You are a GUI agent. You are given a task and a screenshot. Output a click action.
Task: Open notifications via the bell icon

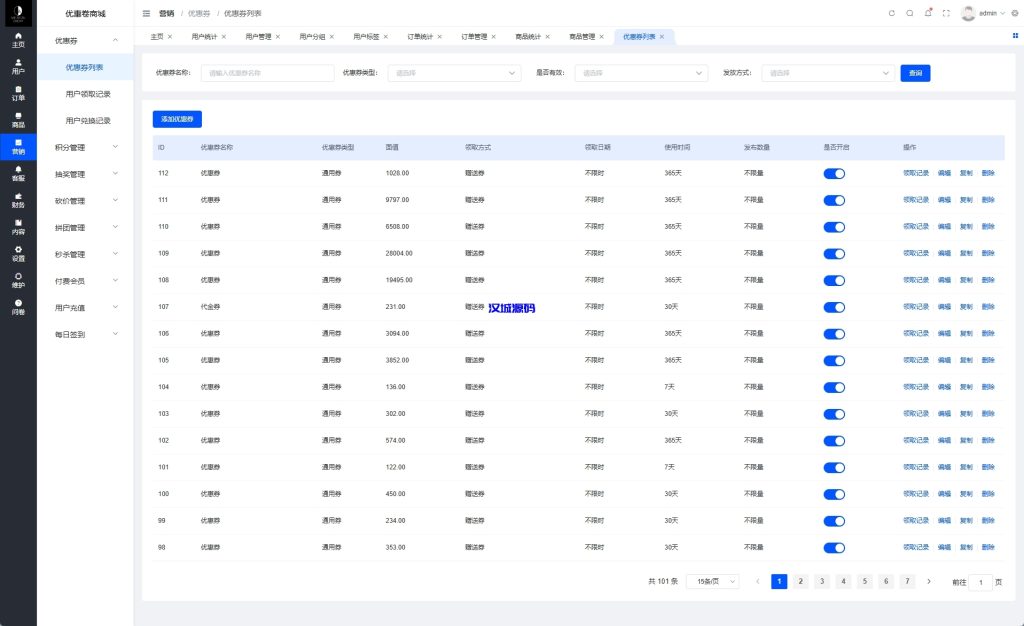pyautogui.click(x=928, y=13)
